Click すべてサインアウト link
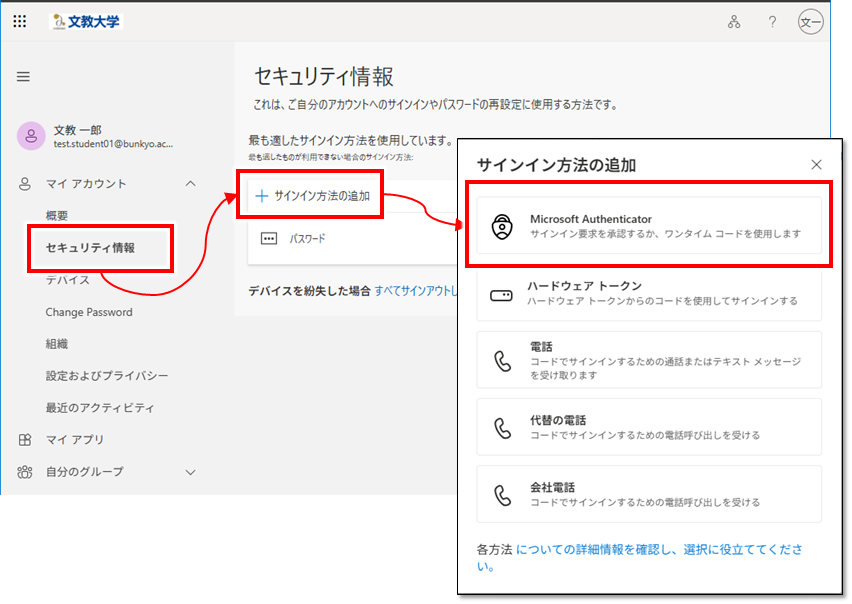The width and height of the screenshot is (852, 604). (416, 291)
